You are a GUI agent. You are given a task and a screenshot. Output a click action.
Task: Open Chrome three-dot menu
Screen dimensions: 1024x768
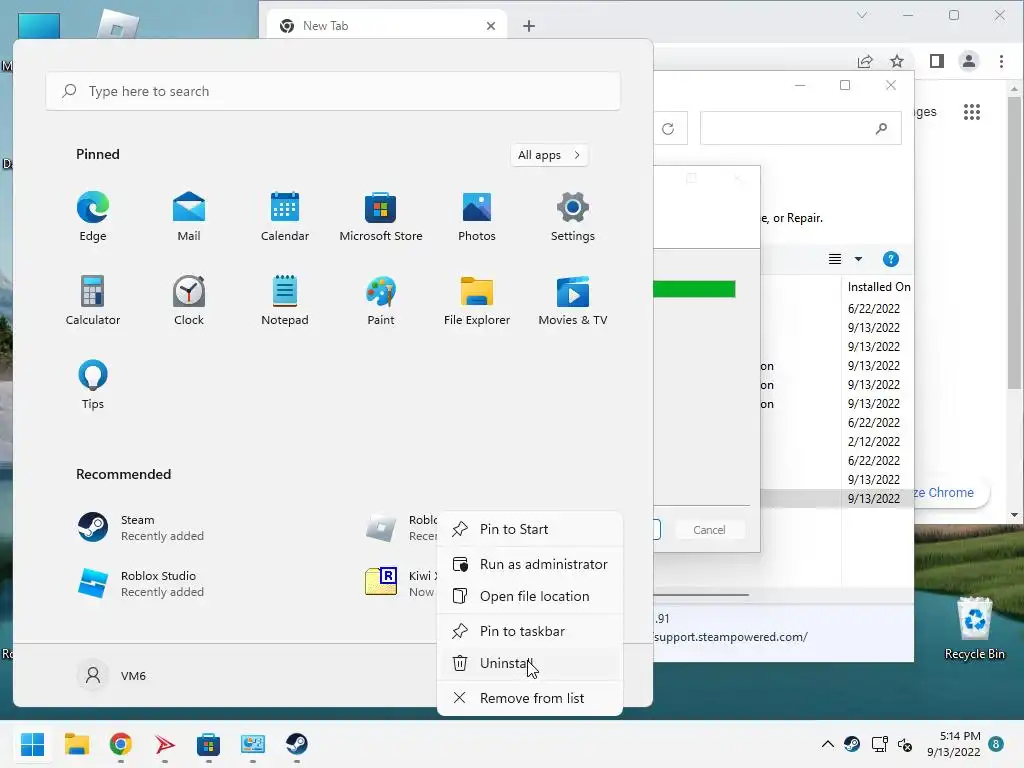1001,61
